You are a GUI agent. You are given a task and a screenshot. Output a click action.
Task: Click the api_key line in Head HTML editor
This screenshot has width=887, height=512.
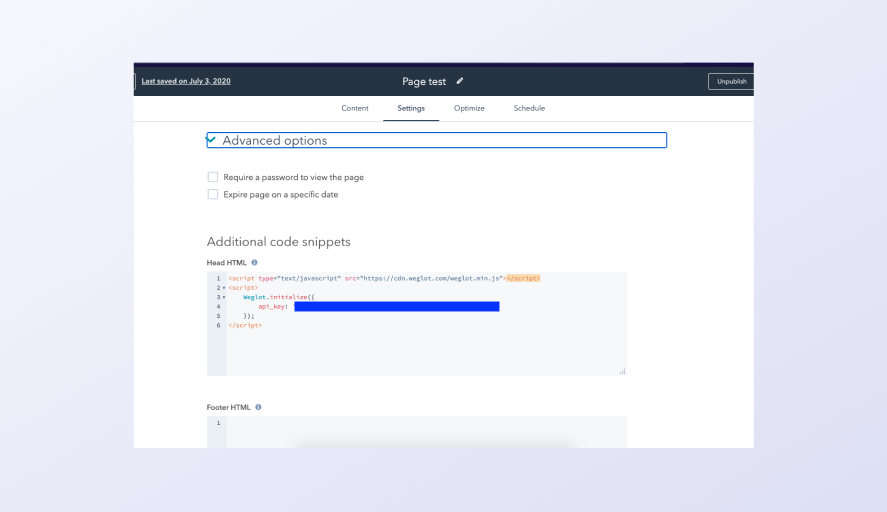click(378, 307)
